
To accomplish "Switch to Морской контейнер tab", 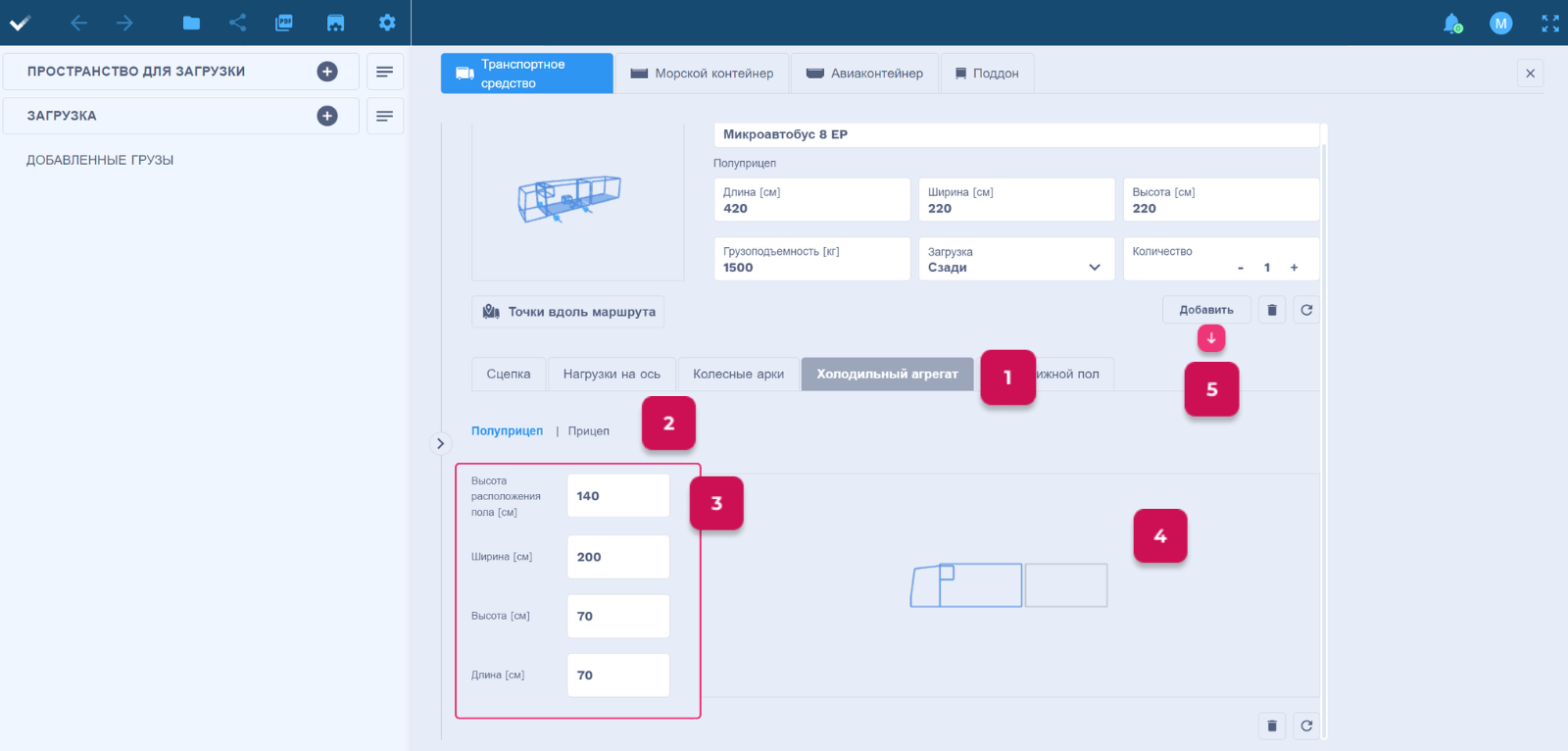I will coord(702,74).
